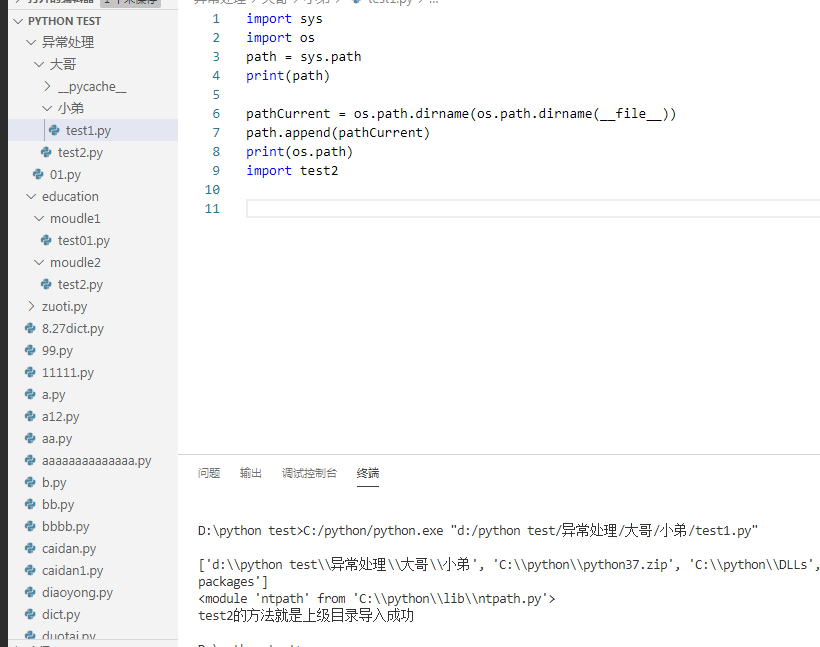Image resolution: width=820 pixels, height=647 pixels.
Task: Select the education folder name
Action: pyautogui.click(x=70, y=197)
